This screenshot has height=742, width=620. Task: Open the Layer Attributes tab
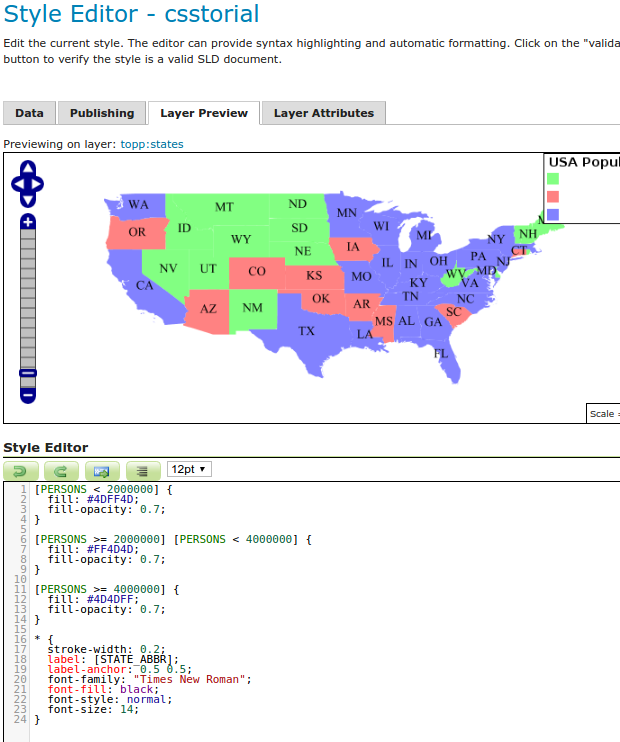pos(324,113)
